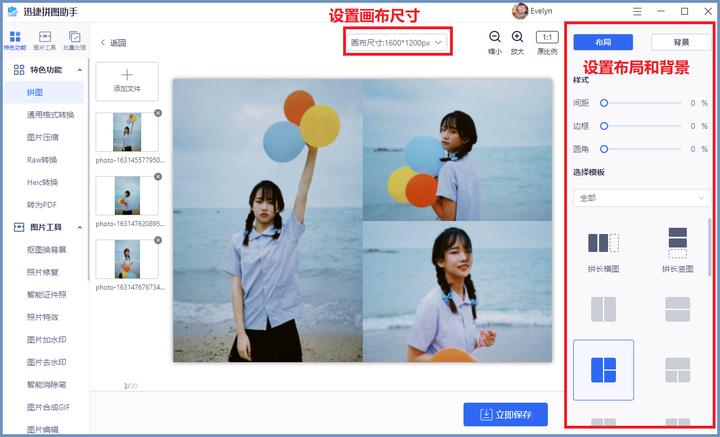Open the 图片工具 icon in top toolbar

coord(45,38)
